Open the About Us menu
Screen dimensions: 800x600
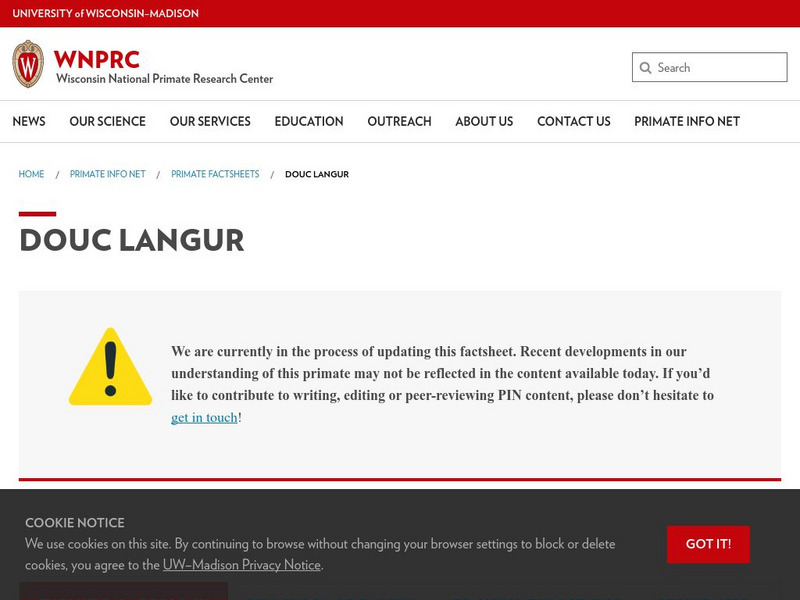484,121
